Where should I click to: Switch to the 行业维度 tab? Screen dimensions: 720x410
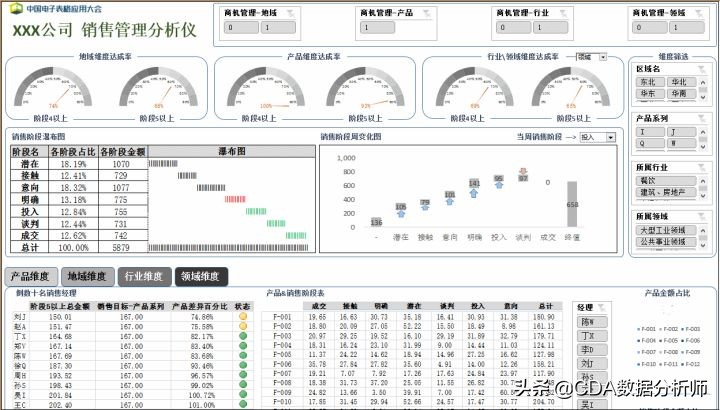coord(144,276)
